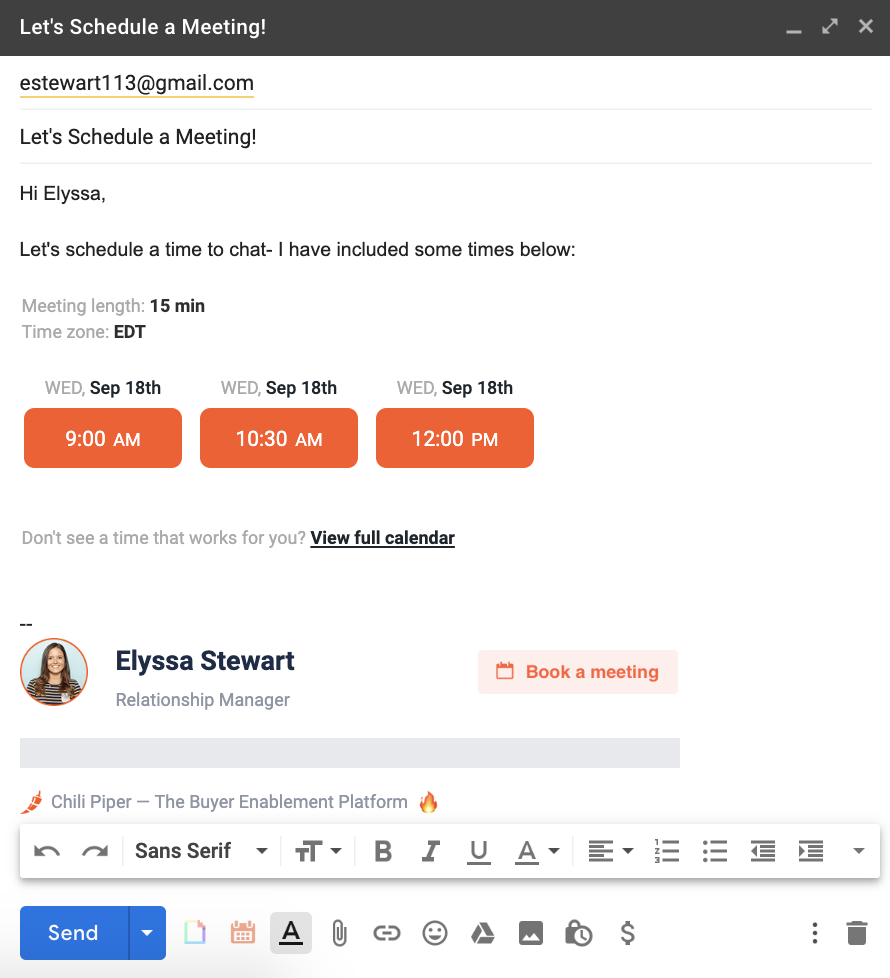Attach a file using the paperclip icon
890x978 pixels.
(x=339, y=932)
